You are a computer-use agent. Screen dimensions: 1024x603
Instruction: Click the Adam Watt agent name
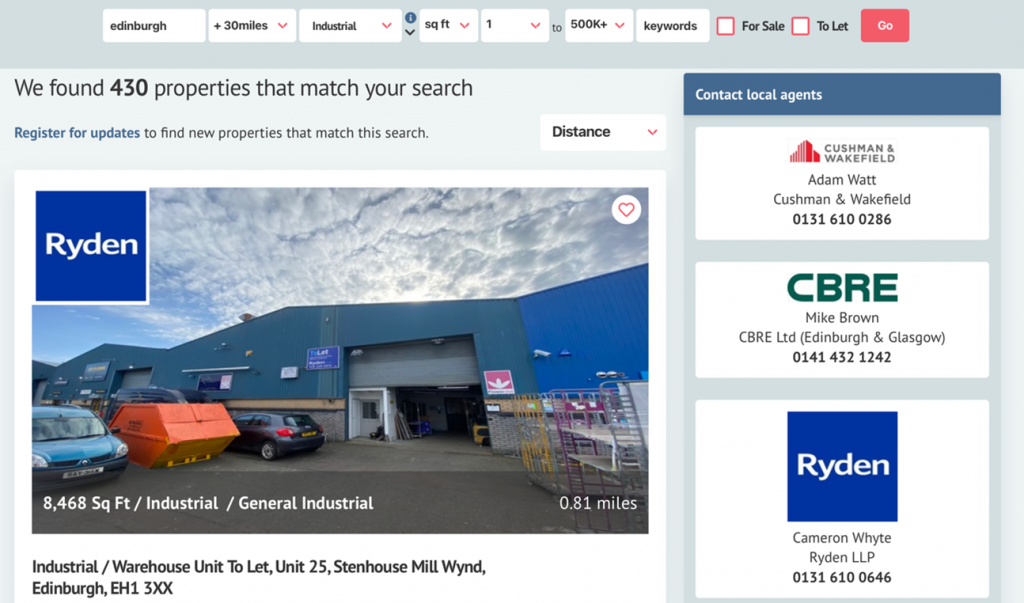[842, 180]
